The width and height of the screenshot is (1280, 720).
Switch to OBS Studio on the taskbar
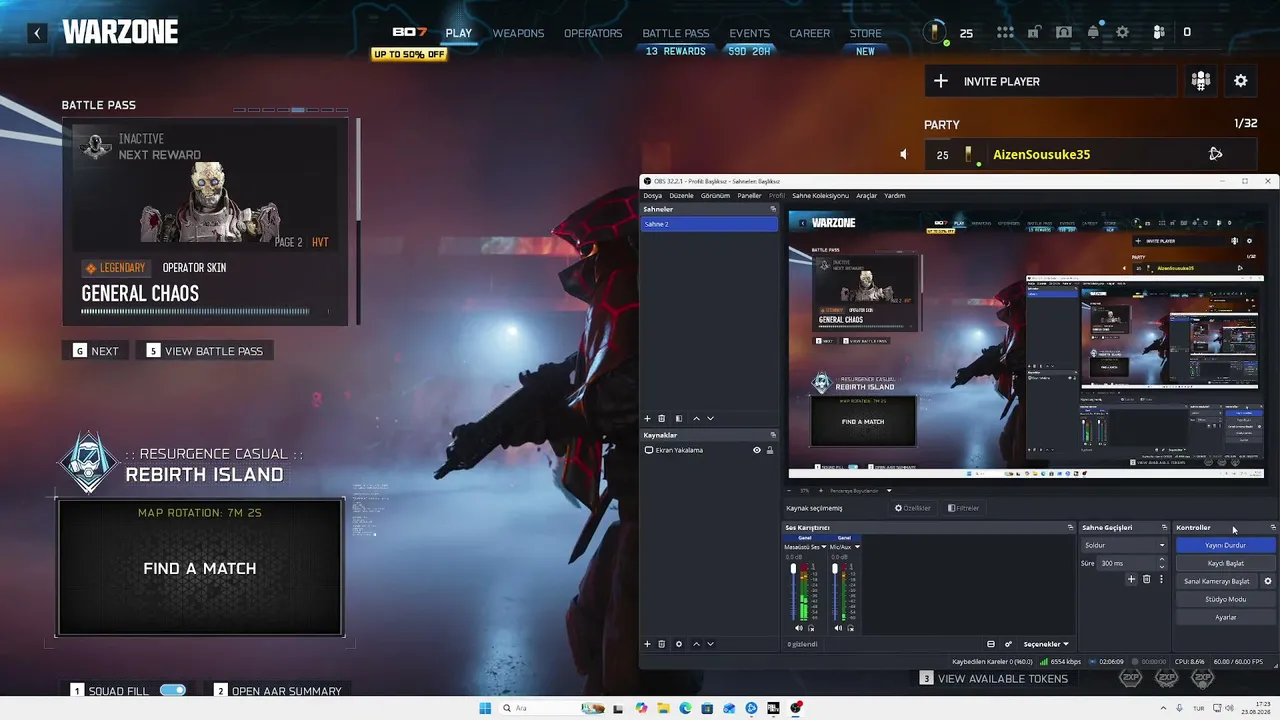point(796,708)
